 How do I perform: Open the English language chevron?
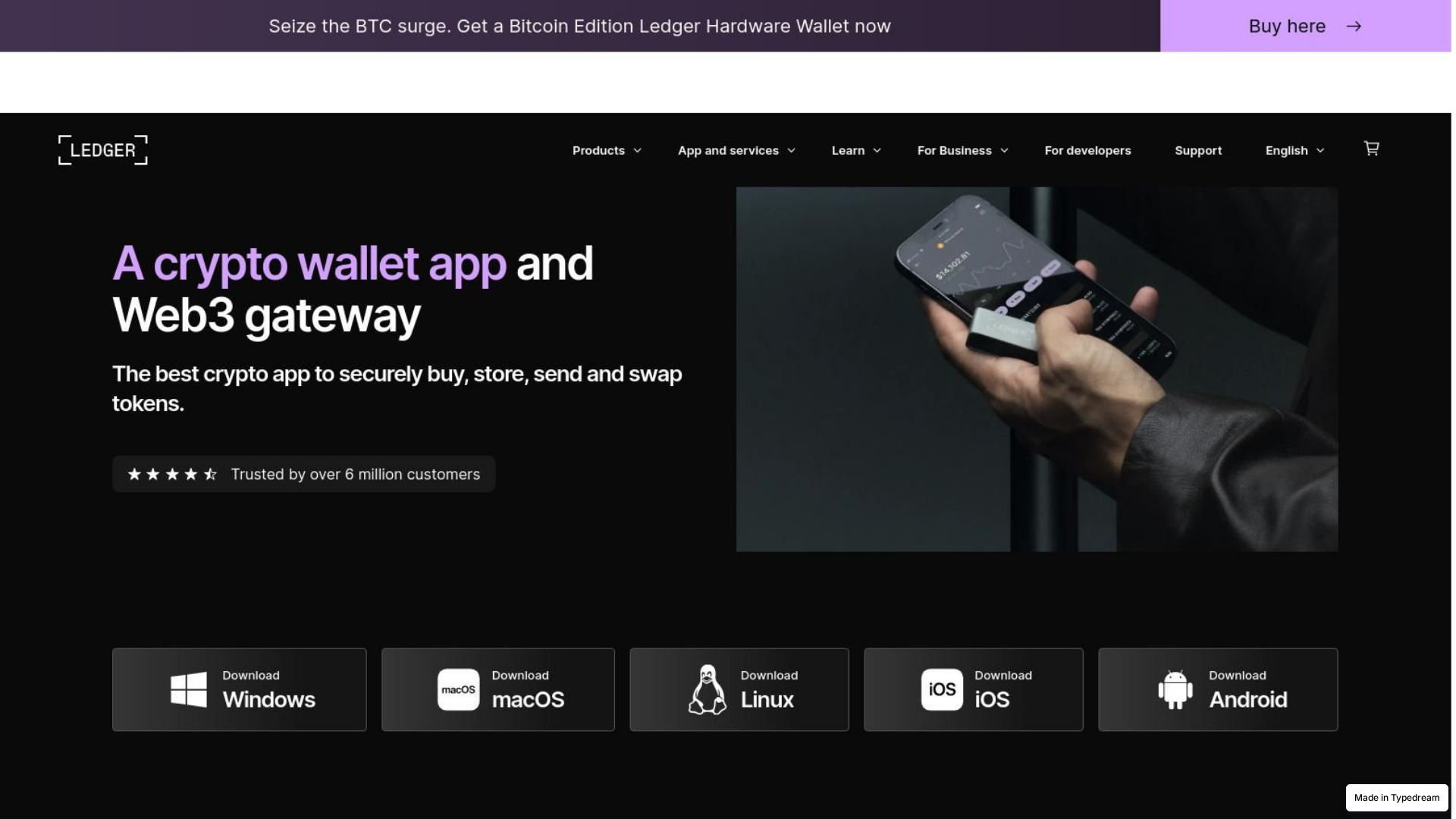point(1320,151)
